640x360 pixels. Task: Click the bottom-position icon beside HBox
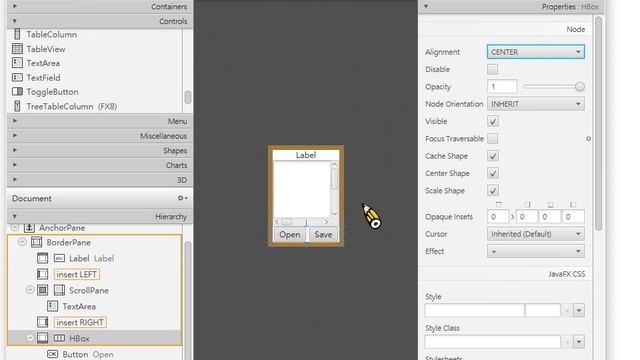coord(42,338)
